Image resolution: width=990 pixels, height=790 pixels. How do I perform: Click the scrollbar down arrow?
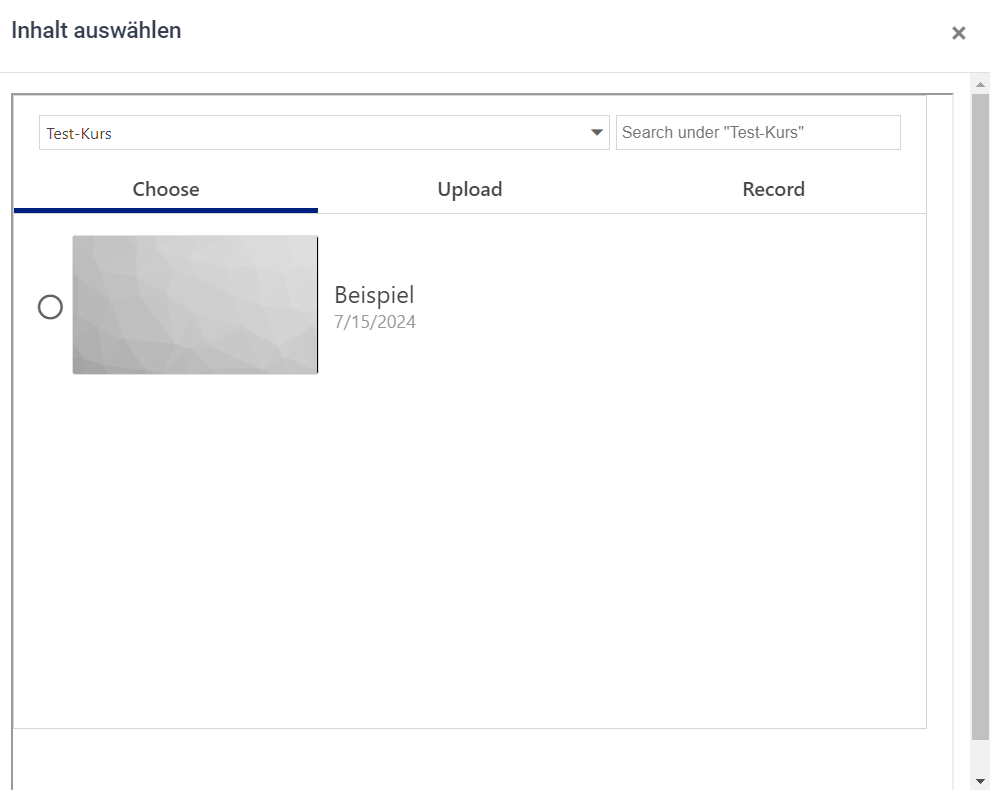[x=980, y=781]
